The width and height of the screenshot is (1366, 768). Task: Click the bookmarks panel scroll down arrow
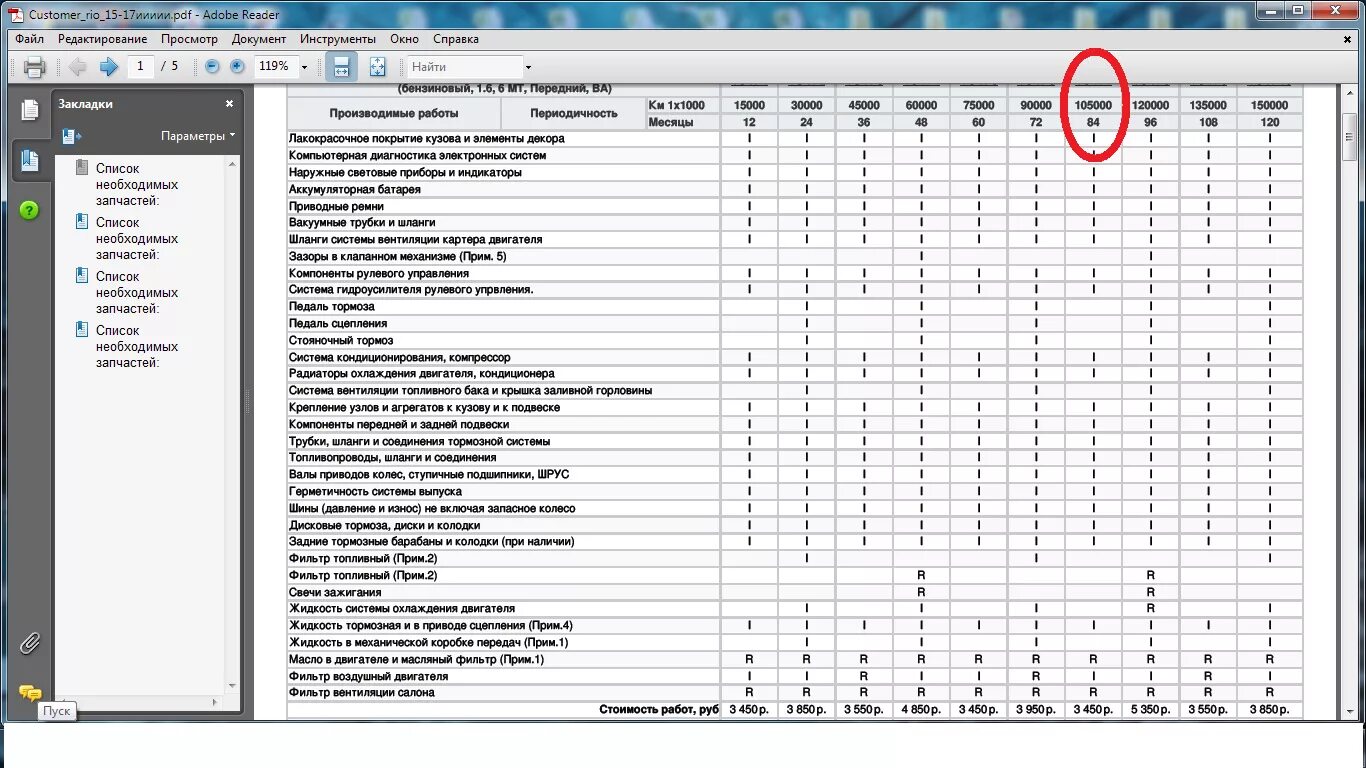coord(233,686)
